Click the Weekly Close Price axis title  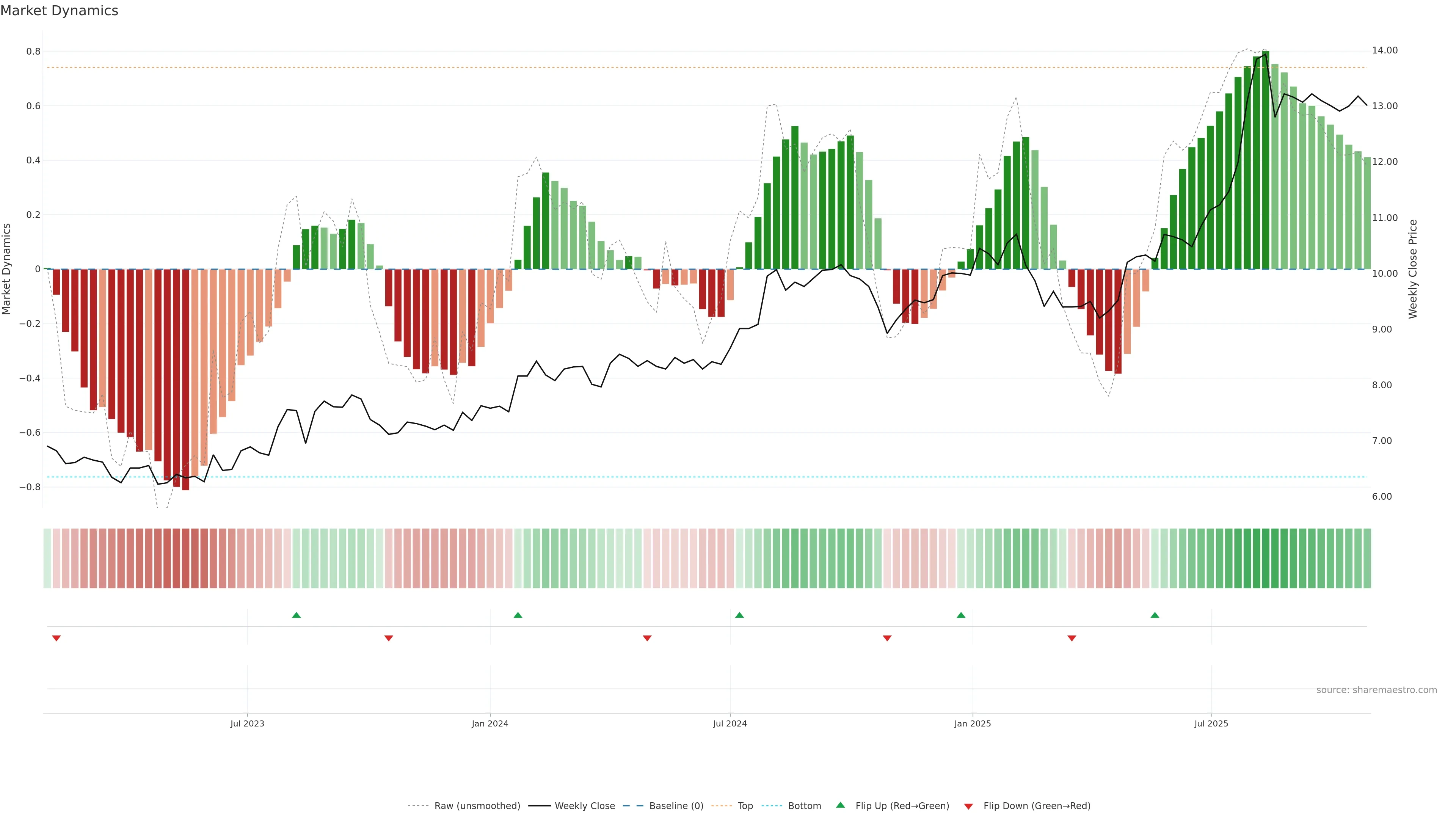pos(1412,269)
